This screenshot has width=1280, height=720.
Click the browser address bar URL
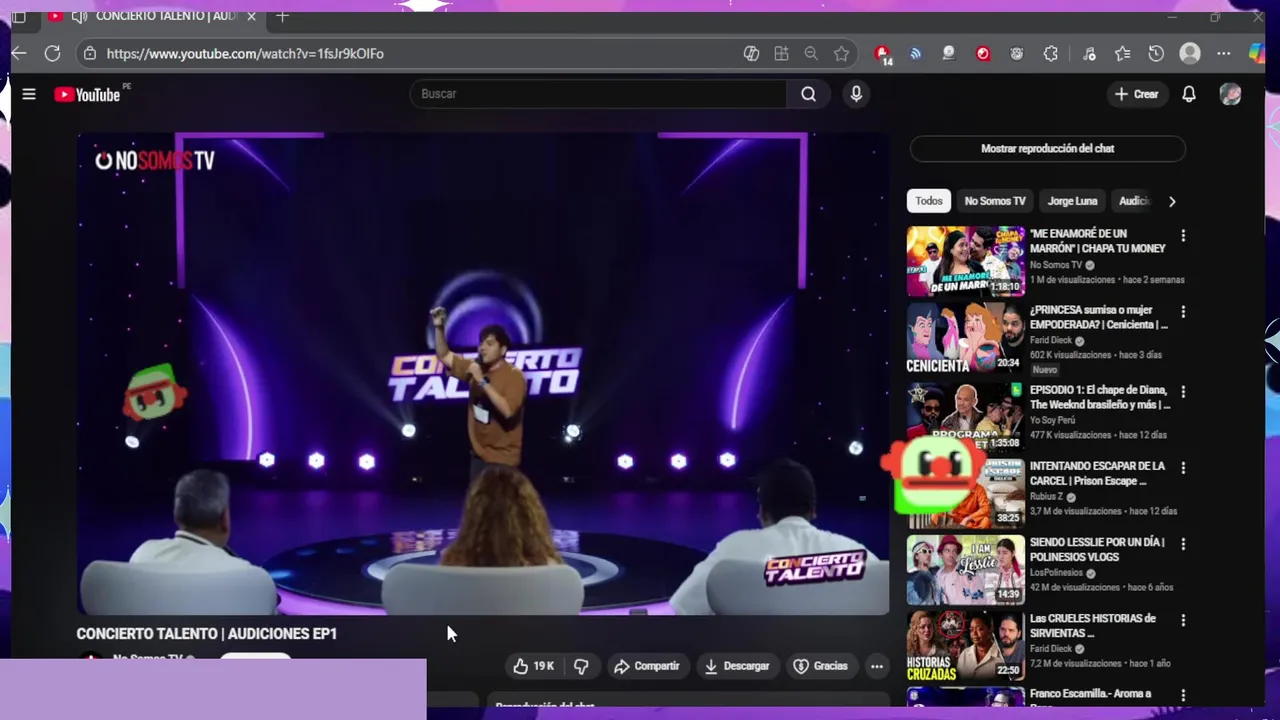pos(245,54)
